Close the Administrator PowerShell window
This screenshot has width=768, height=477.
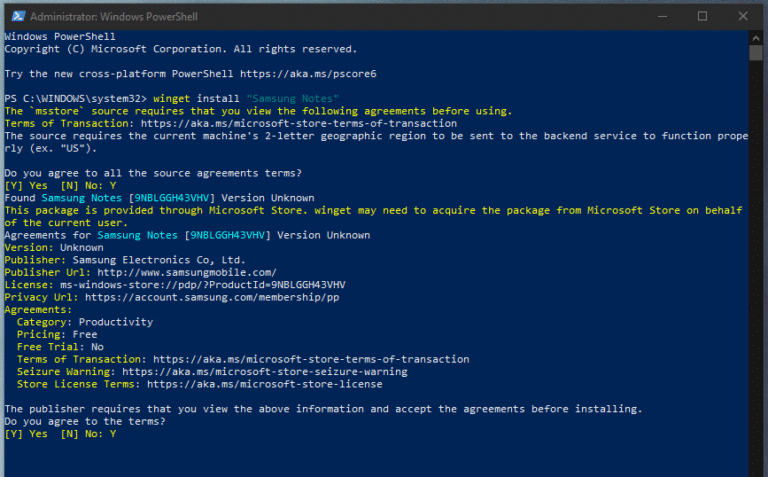coord(747,16)
